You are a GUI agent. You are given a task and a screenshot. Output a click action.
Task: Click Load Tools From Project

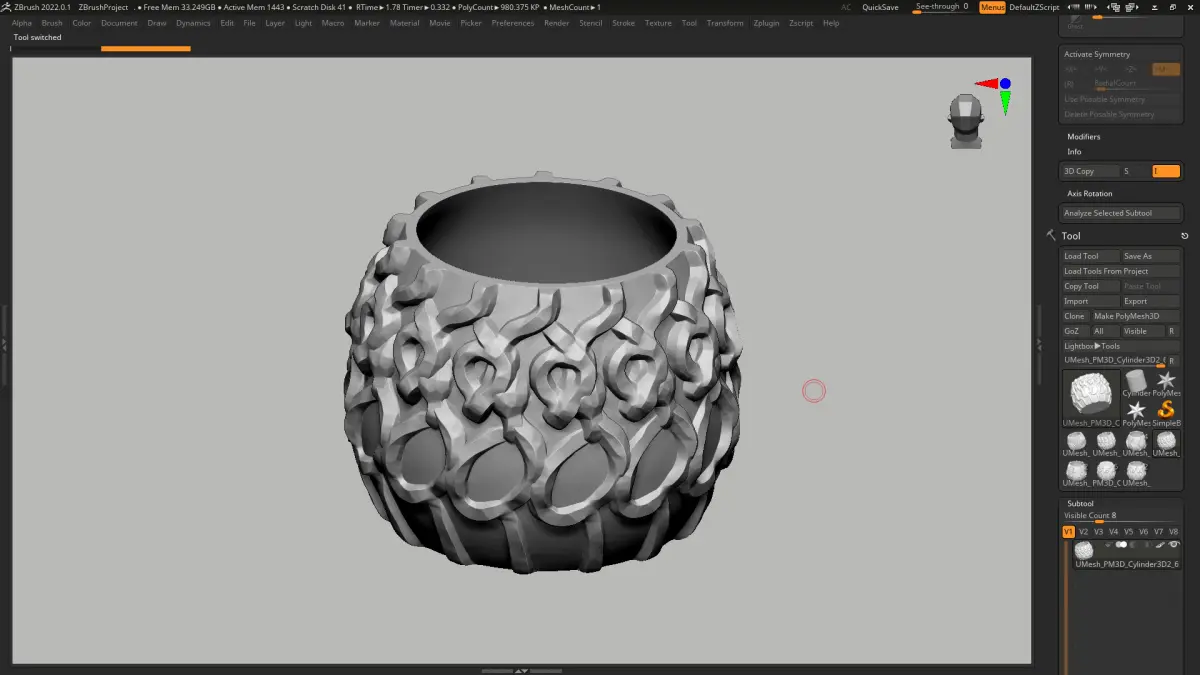click(1120, 271)
